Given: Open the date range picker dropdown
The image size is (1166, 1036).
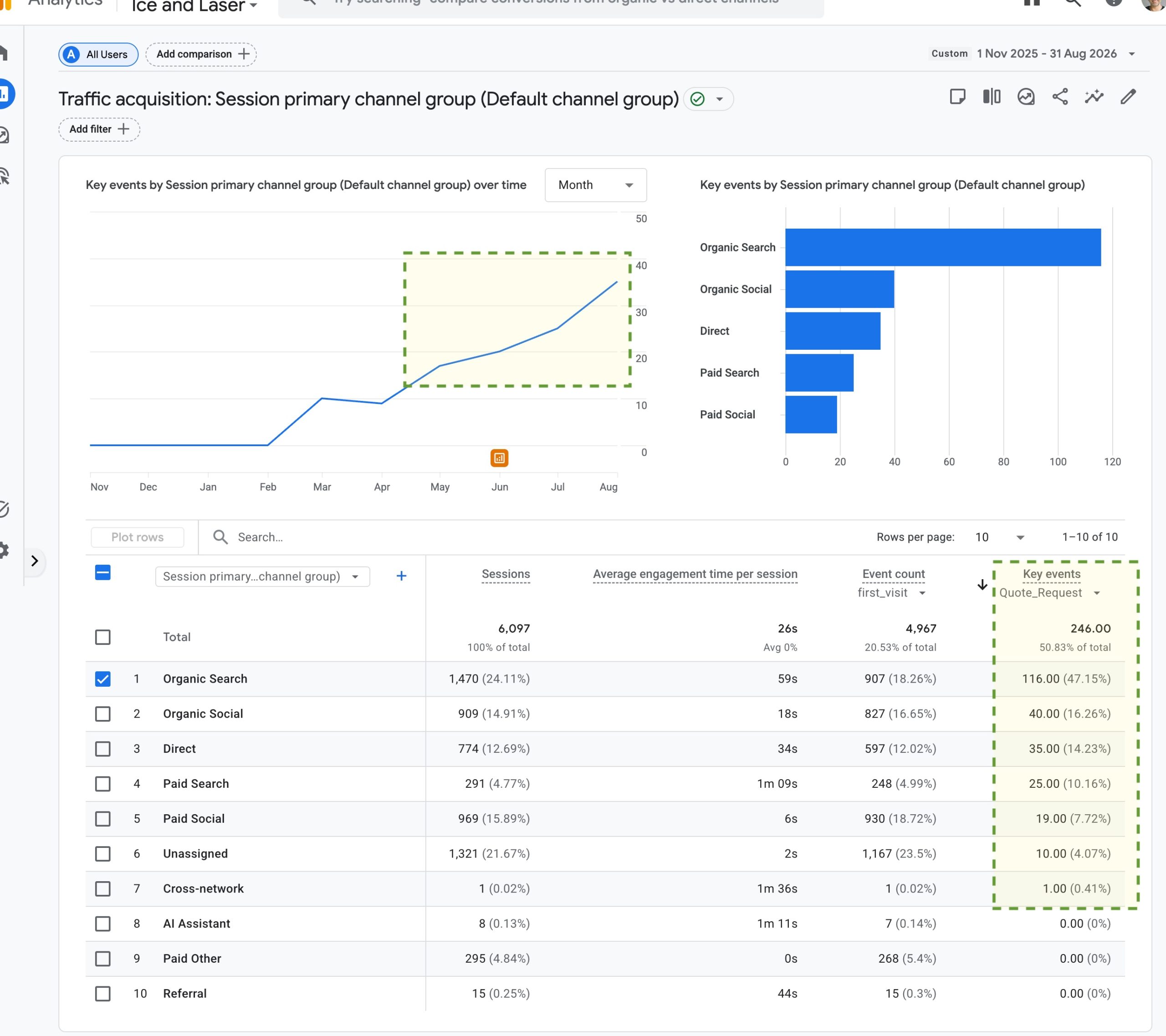Looking at the screenshot, I should tap(1033, 54).
